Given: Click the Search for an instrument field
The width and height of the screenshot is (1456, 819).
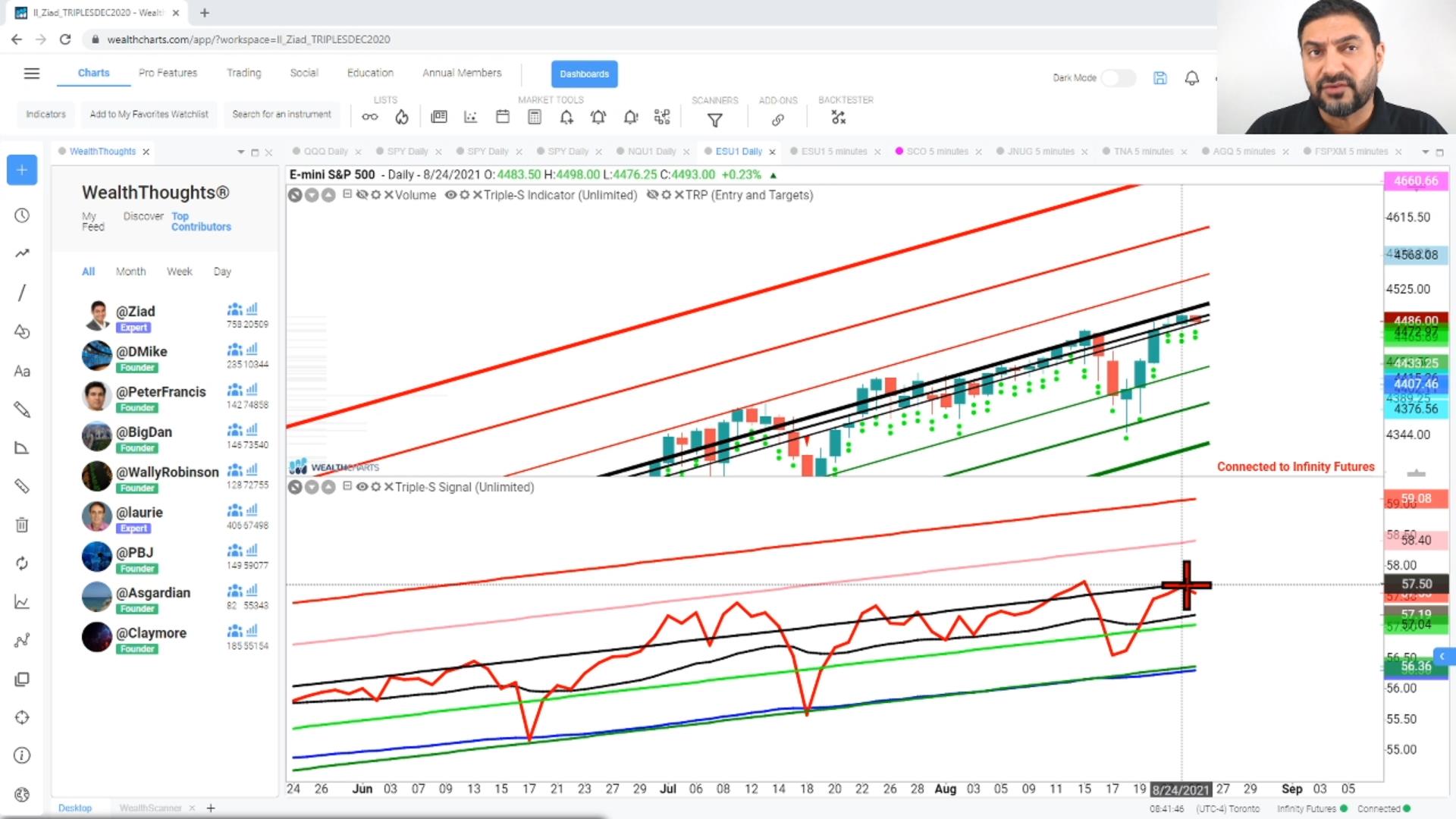Looking at the screenshot, I should tap(281, 115).
